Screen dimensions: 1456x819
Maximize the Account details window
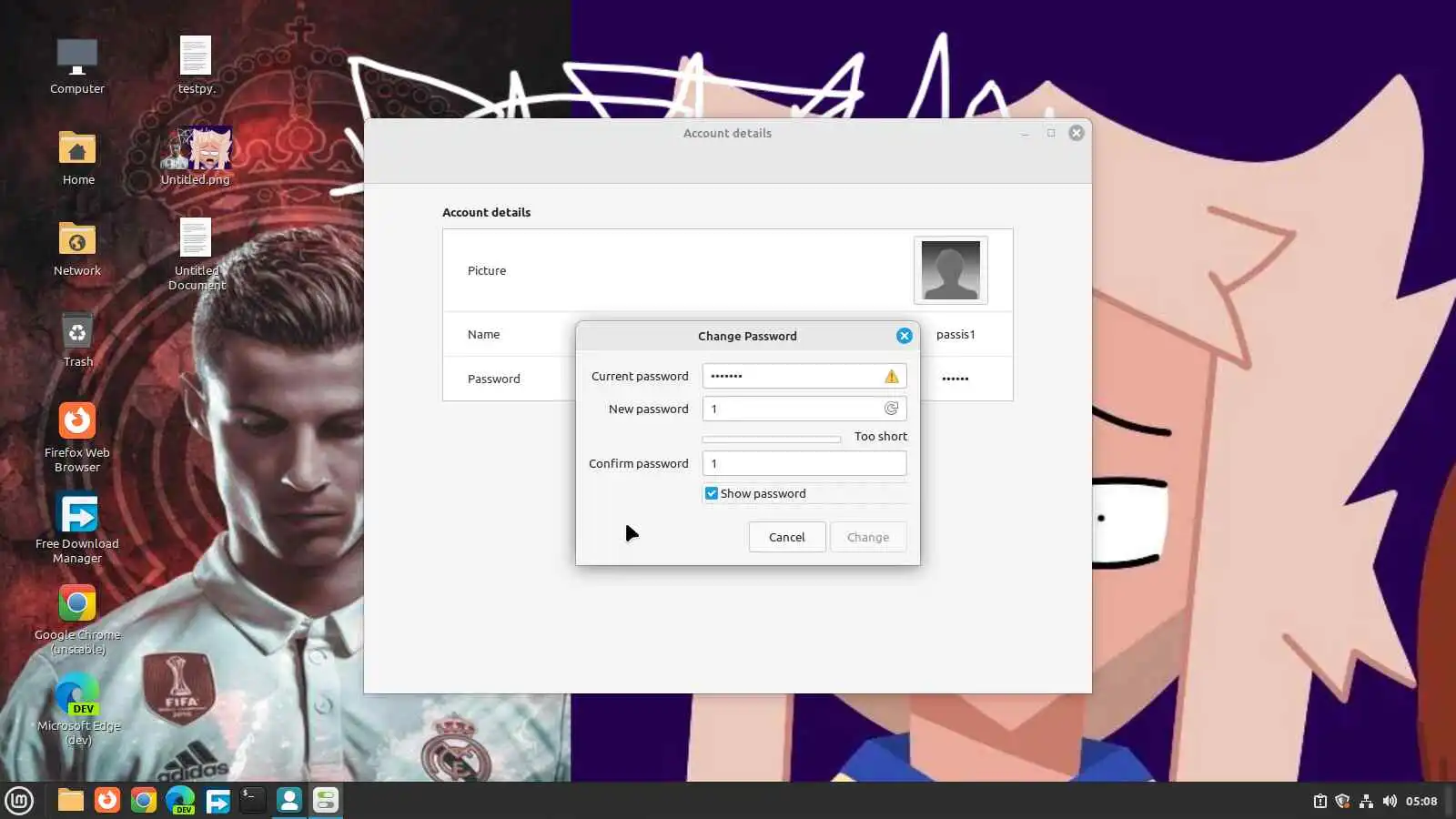[1051, 133]
